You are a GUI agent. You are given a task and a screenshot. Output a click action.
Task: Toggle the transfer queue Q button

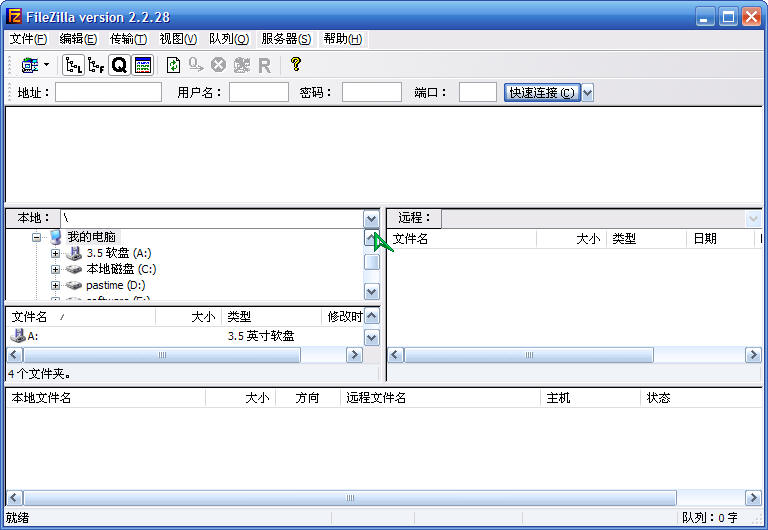click(x=119, y=65)
